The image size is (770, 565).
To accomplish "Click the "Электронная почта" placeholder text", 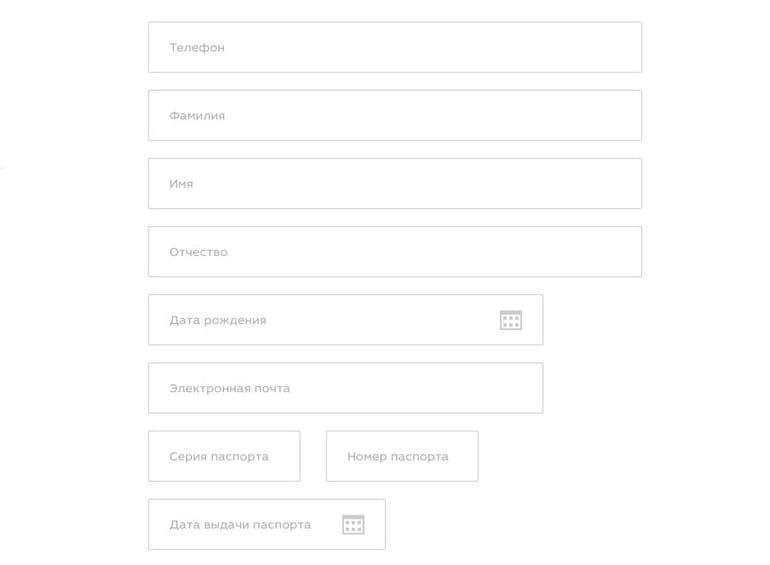I will (230, 388).
